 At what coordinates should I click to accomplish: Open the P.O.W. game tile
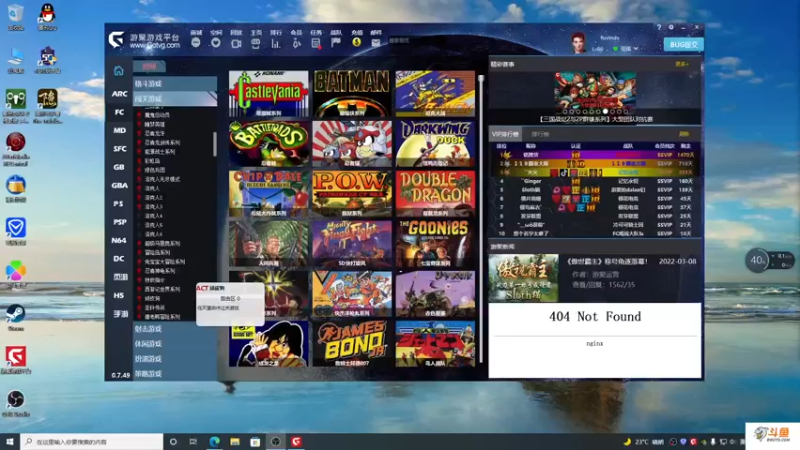point(352,194)
